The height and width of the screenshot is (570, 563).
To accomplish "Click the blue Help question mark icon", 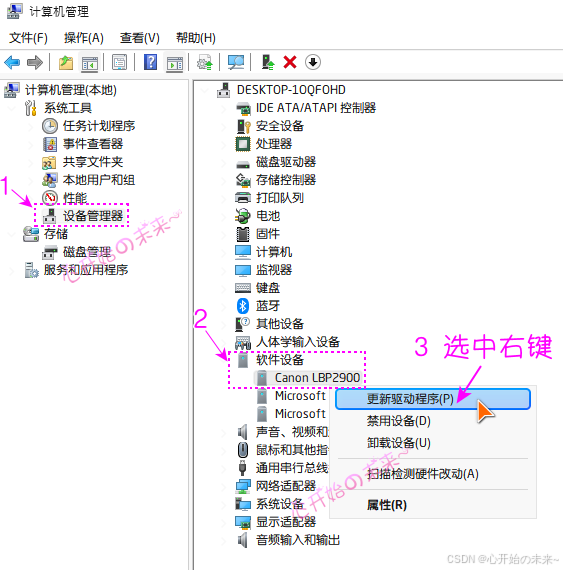I will tap(150, 62).
